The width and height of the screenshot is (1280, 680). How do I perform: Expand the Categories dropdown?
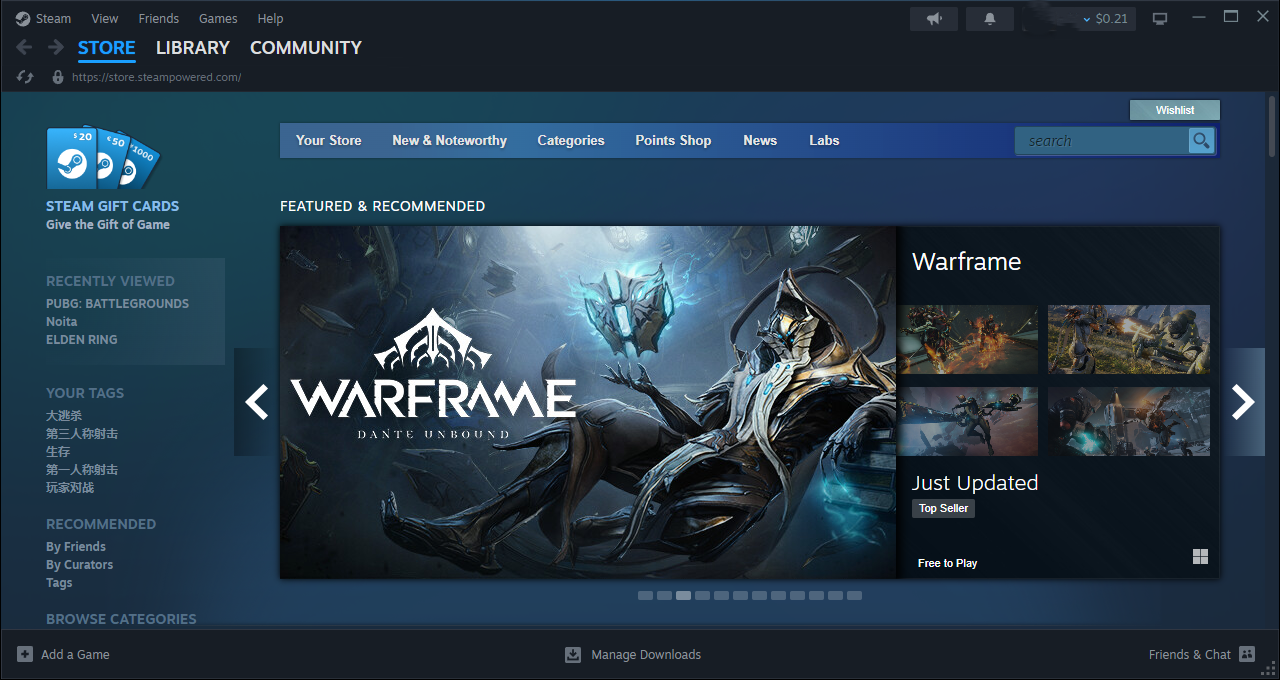571,140
